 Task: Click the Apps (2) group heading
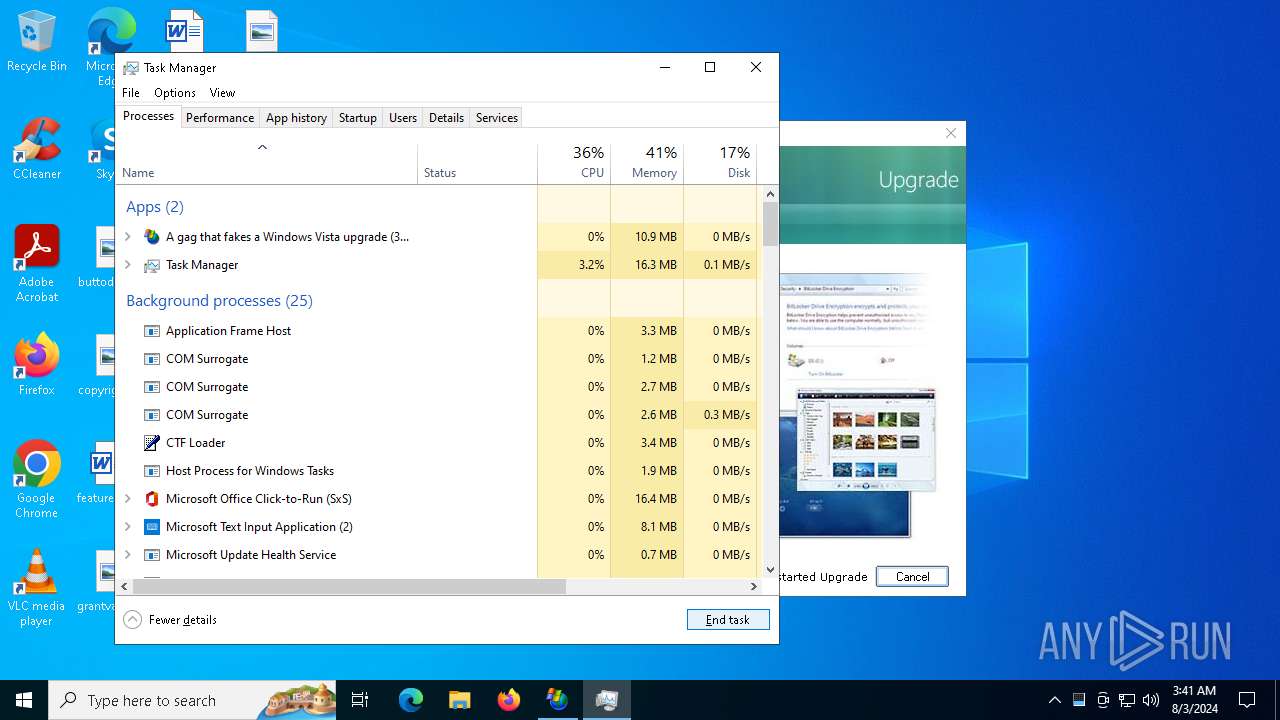(155, 207)
